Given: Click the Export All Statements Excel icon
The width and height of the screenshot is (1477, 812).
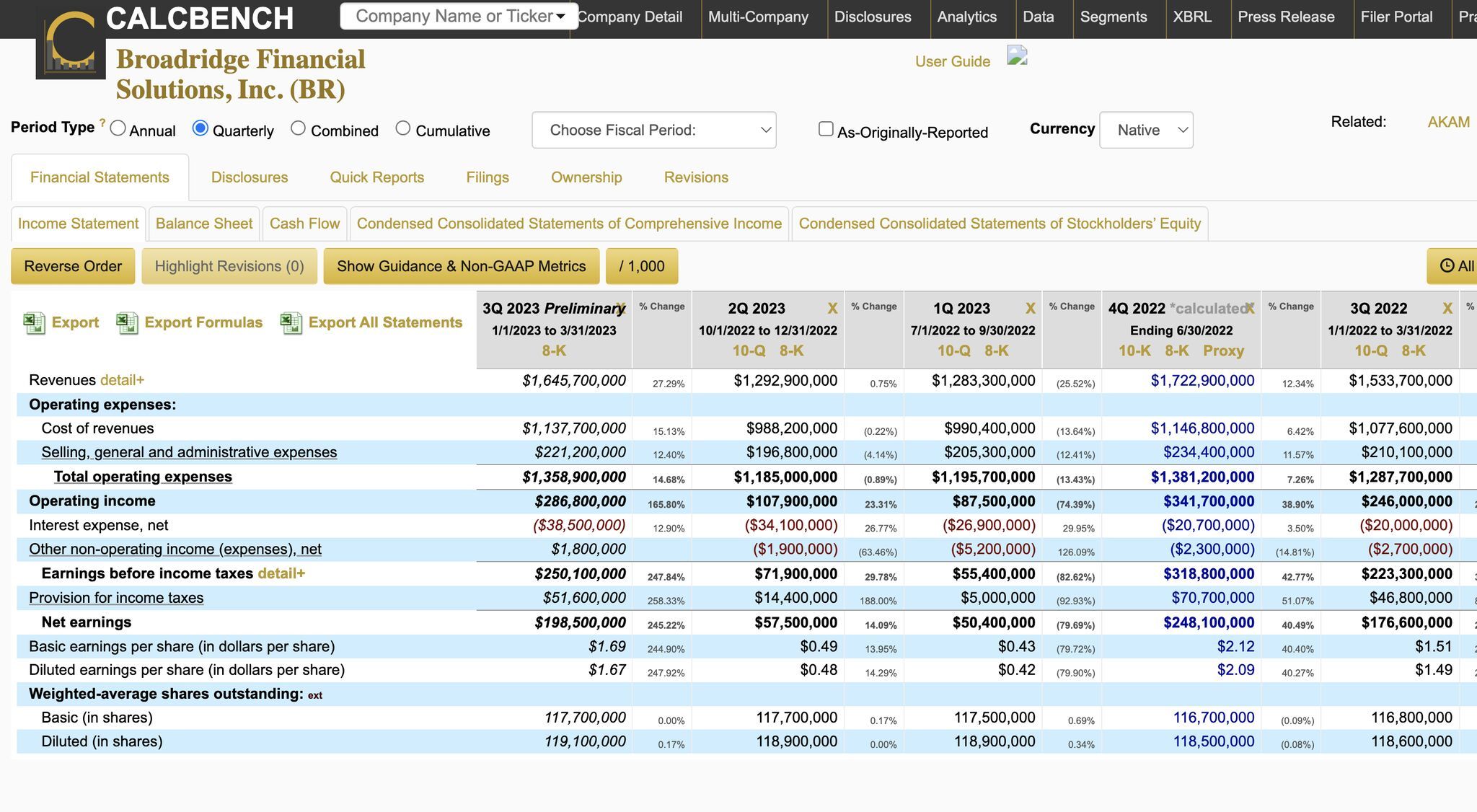Looking at the screenshot, I should pyautogui.click(x=291, y=323).
